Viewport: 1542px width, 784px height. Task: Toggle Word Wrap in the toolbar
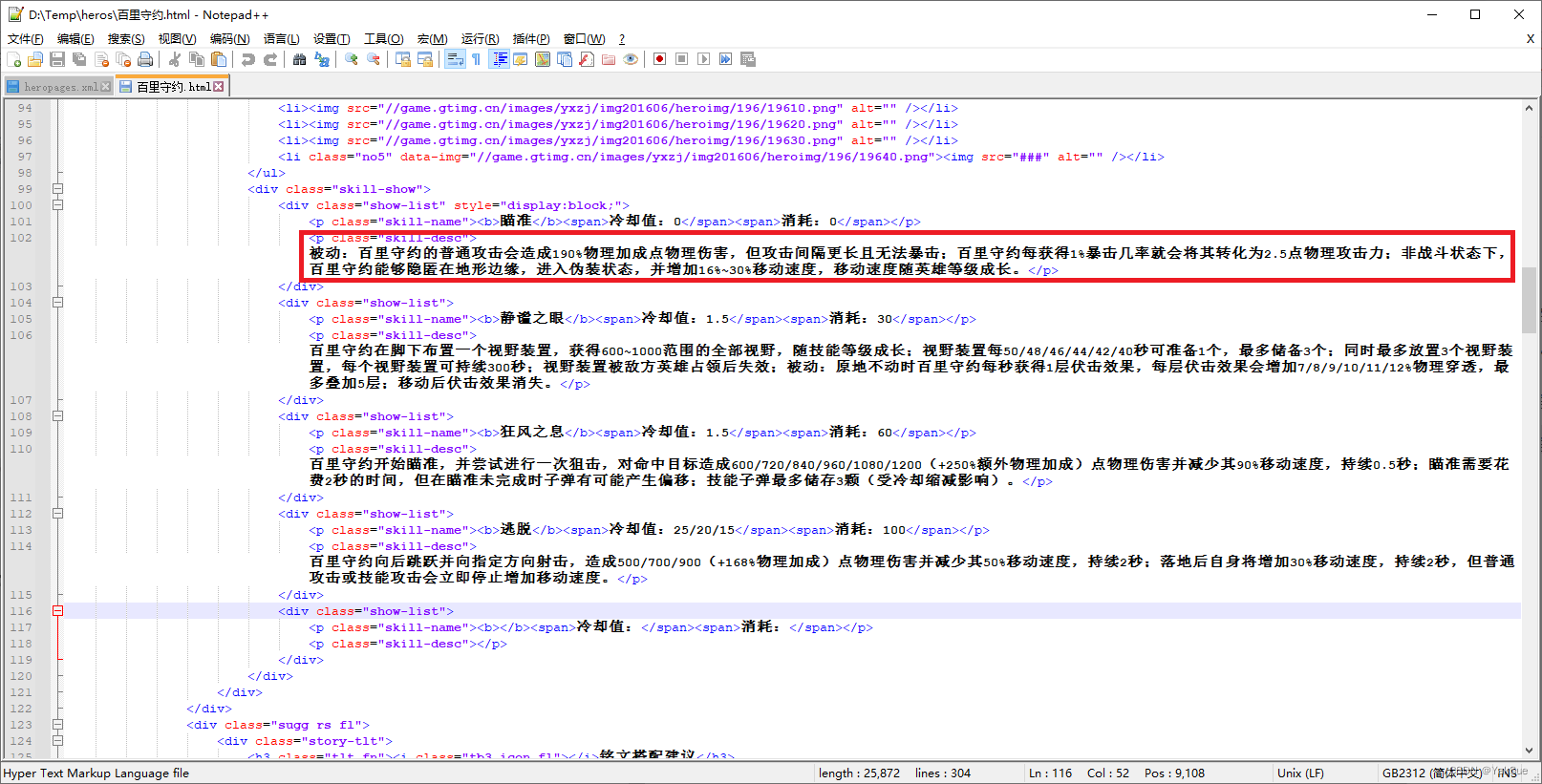point(455,59)
